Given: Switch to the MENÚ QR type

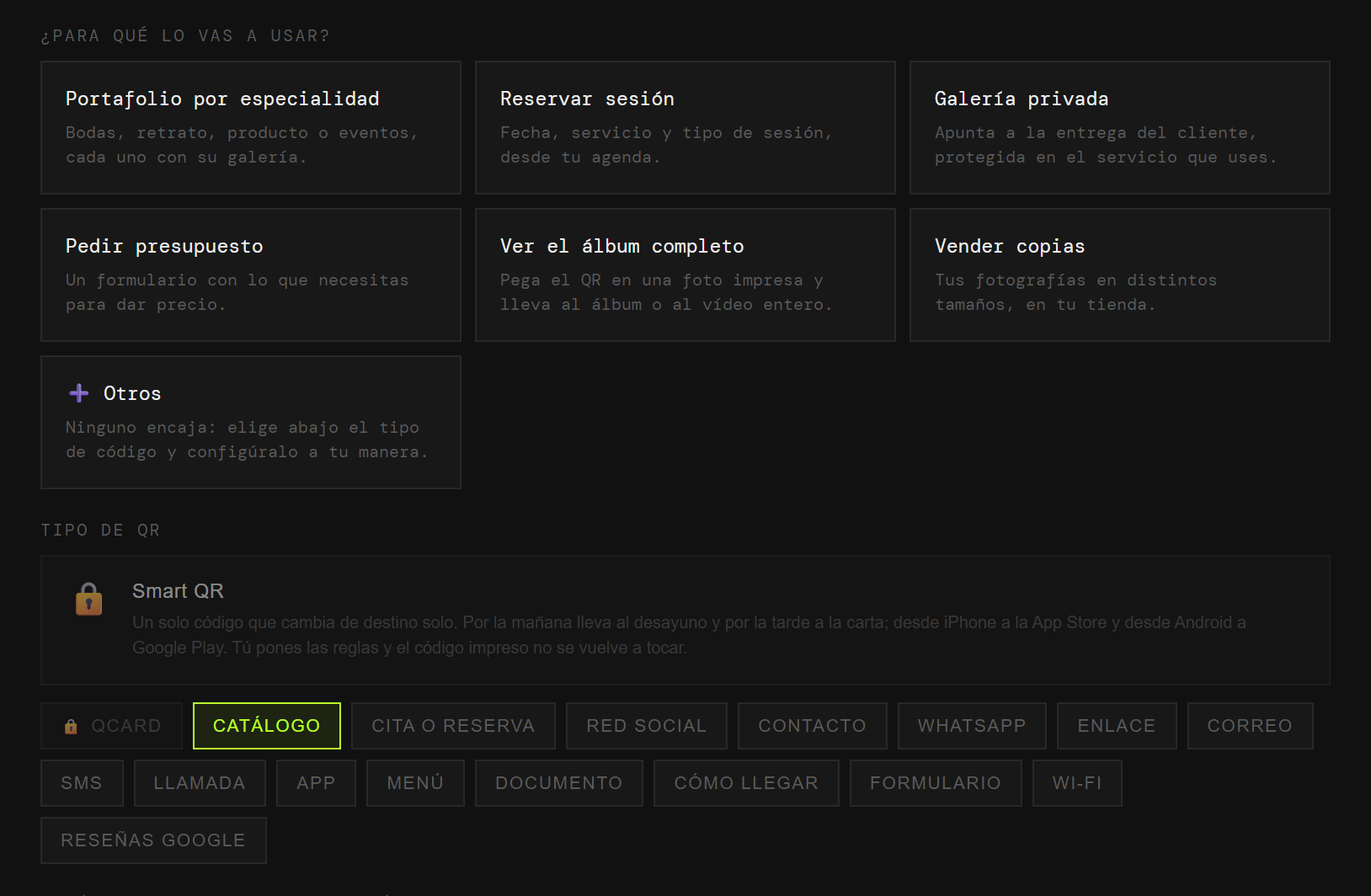Looking at the screenshot, I should (x=415, y=783).
